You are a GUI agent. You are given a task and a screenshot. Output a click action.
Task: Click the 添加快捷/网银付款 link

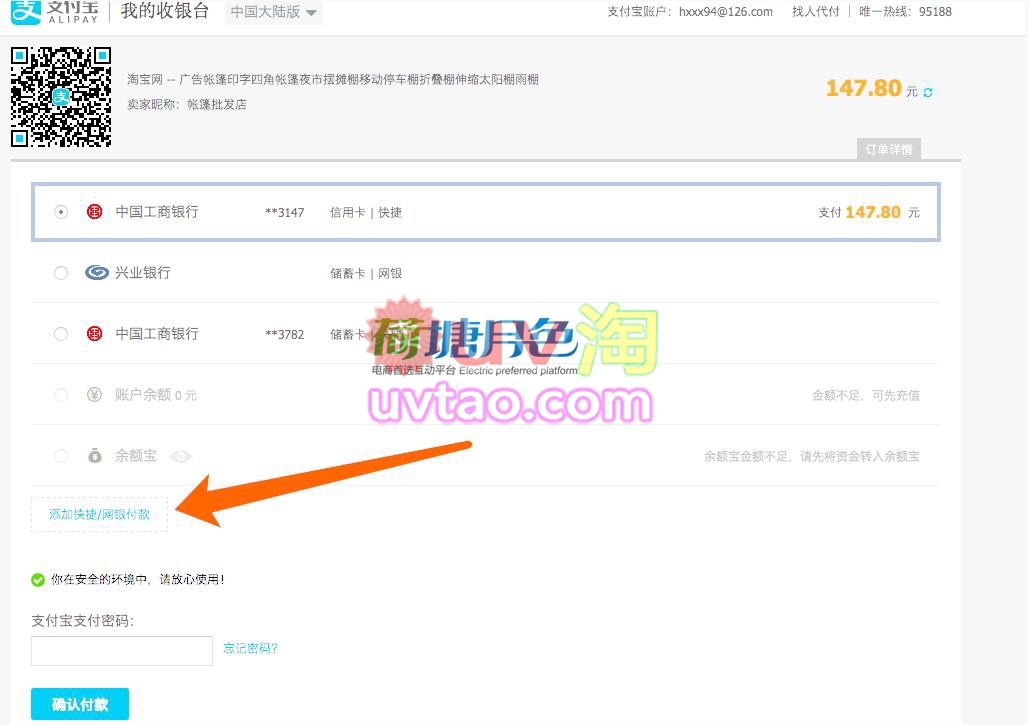99,514
